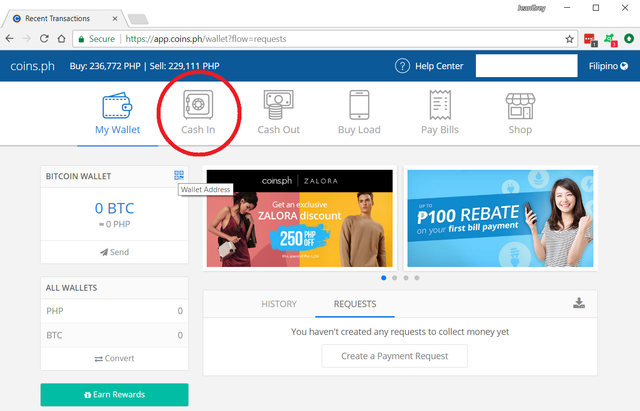
Task: Open a new browser tab
Action: [x=138, y=19]
